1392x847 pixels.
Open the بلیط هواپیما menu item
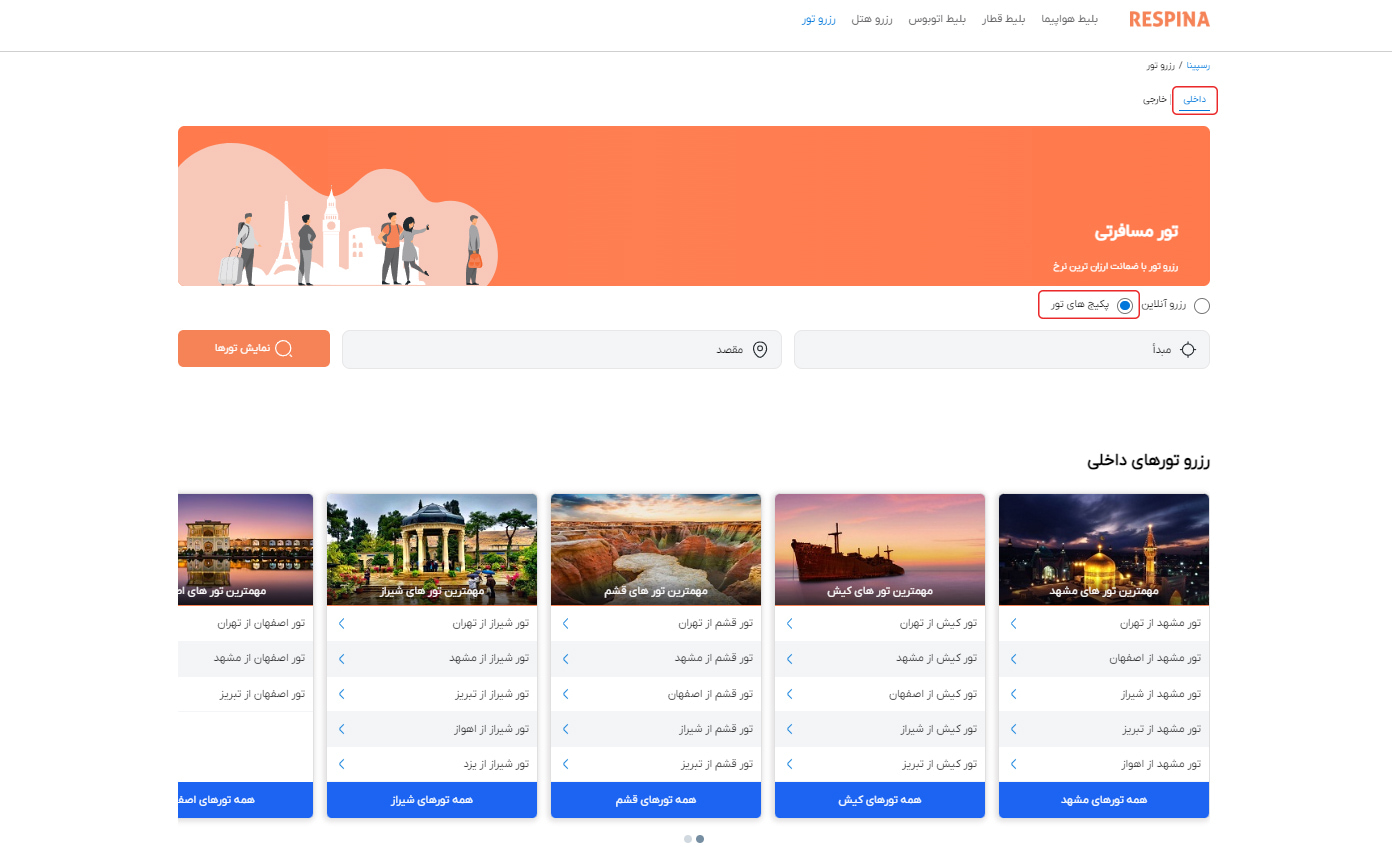(x=1069, y=18)
